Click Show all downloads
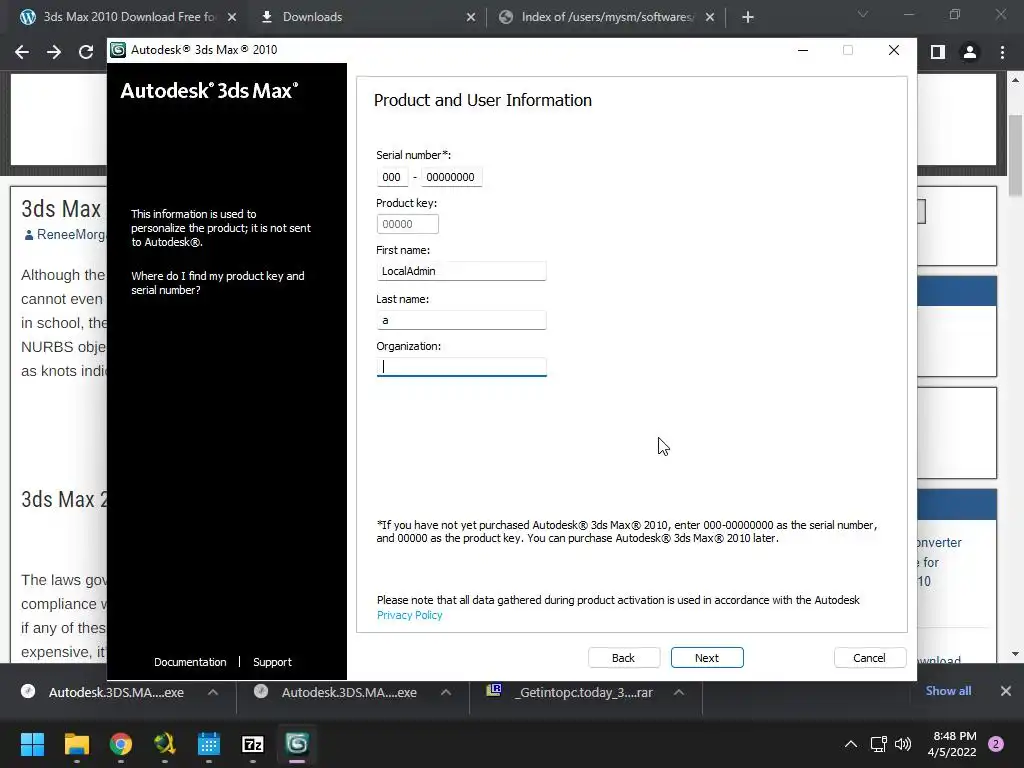 pyautogui.click(x=948, y=691)
